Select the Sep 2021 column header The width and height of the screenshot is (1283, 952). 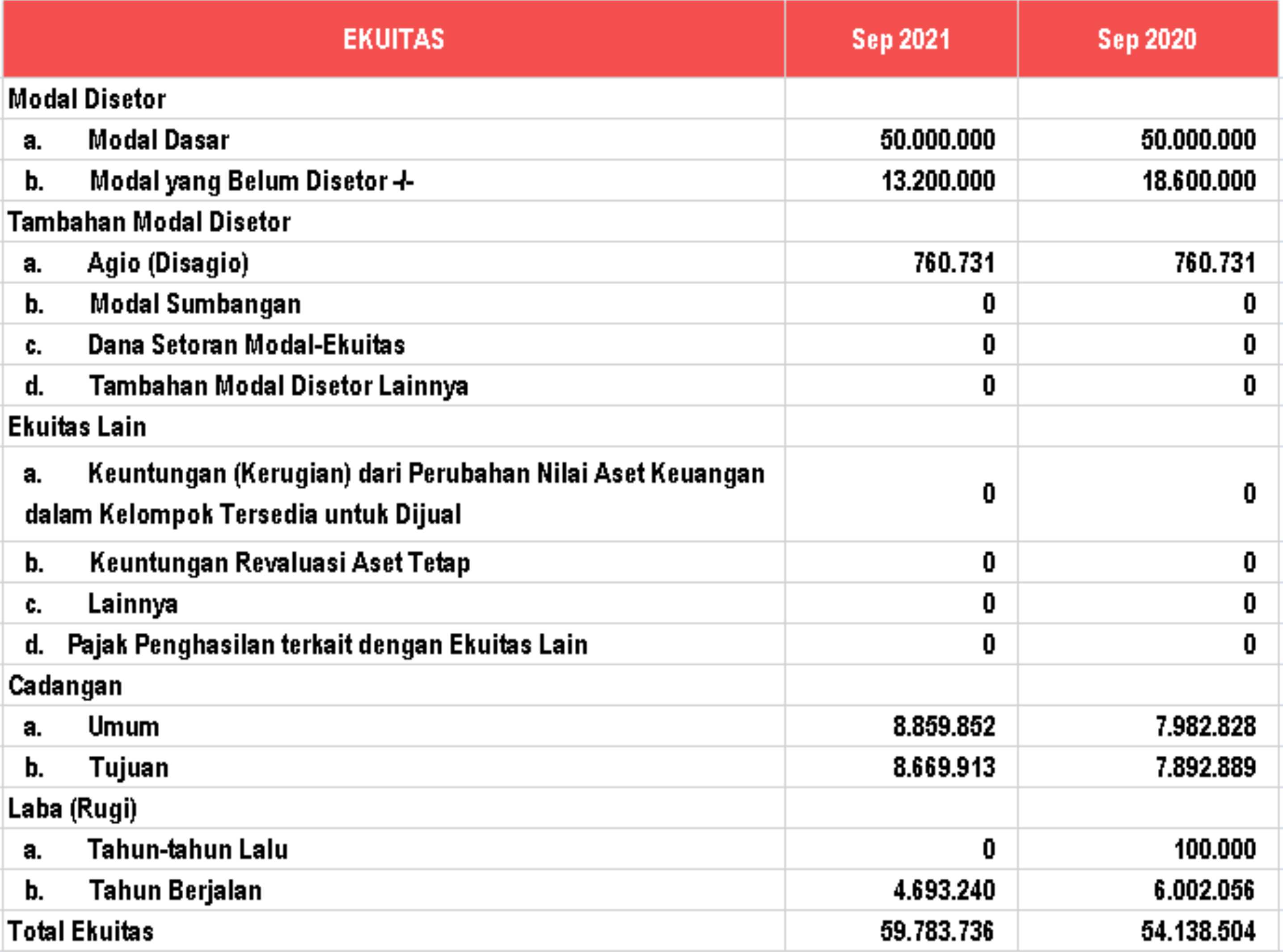point(901,39)
